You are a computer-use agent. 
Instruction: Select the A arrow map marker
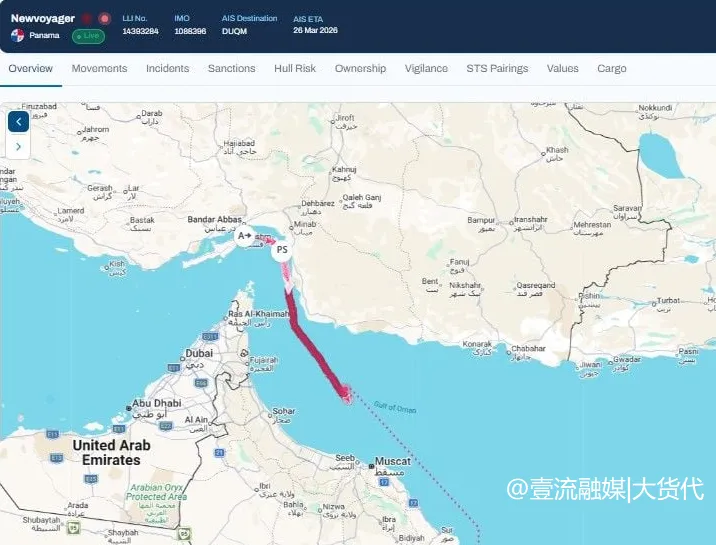[x=244, y=236]
